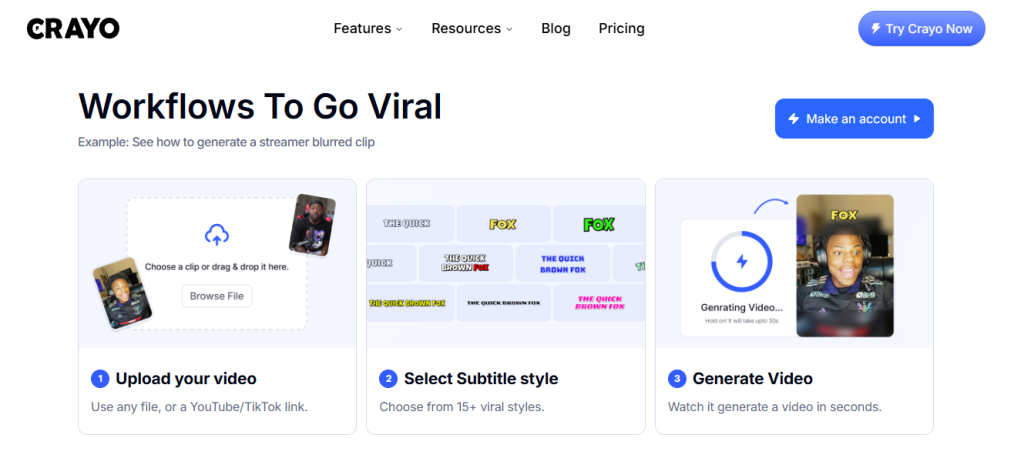Click lightning bolt icon in Try Crayo Now
This screenshot has width=1024, height=475.
876,29
